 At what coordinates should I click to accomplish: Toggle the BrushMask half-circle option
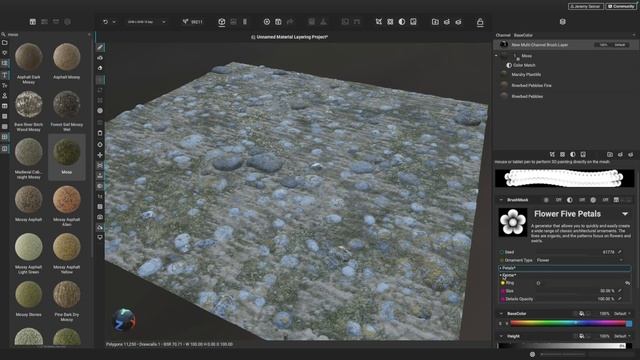(569, 200)
